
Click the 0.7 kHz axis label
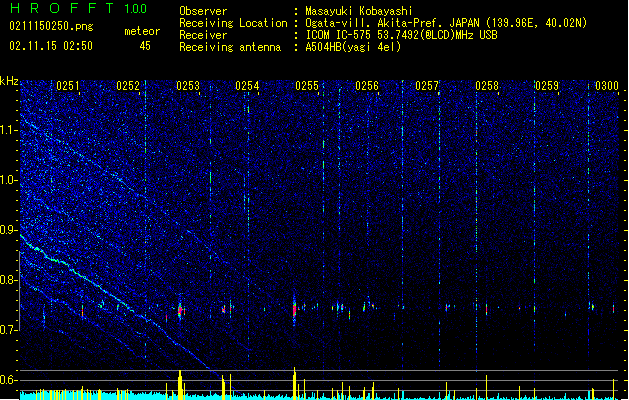tap(9, 330)
